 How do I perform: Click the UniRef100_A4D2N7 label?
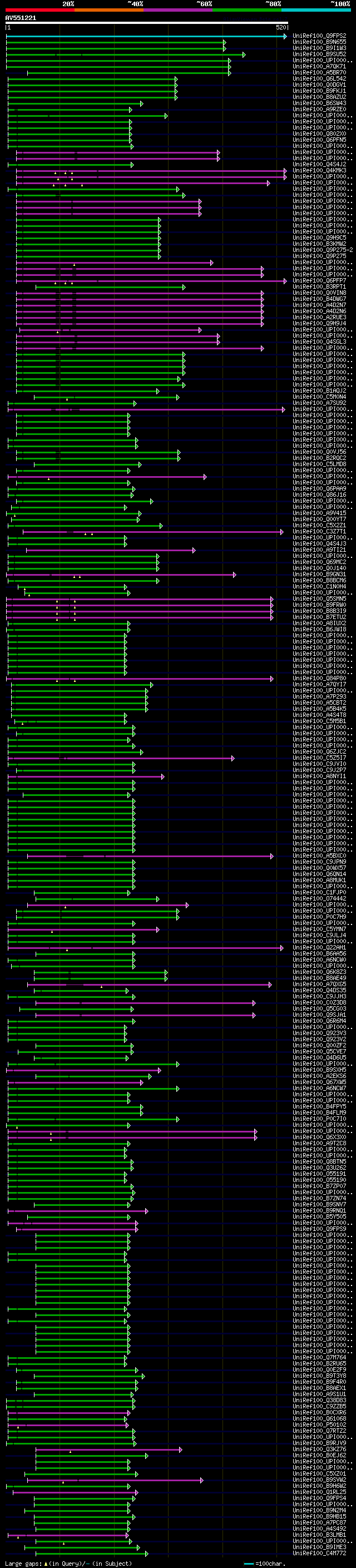pyautogui.click(x=319, y=305)
